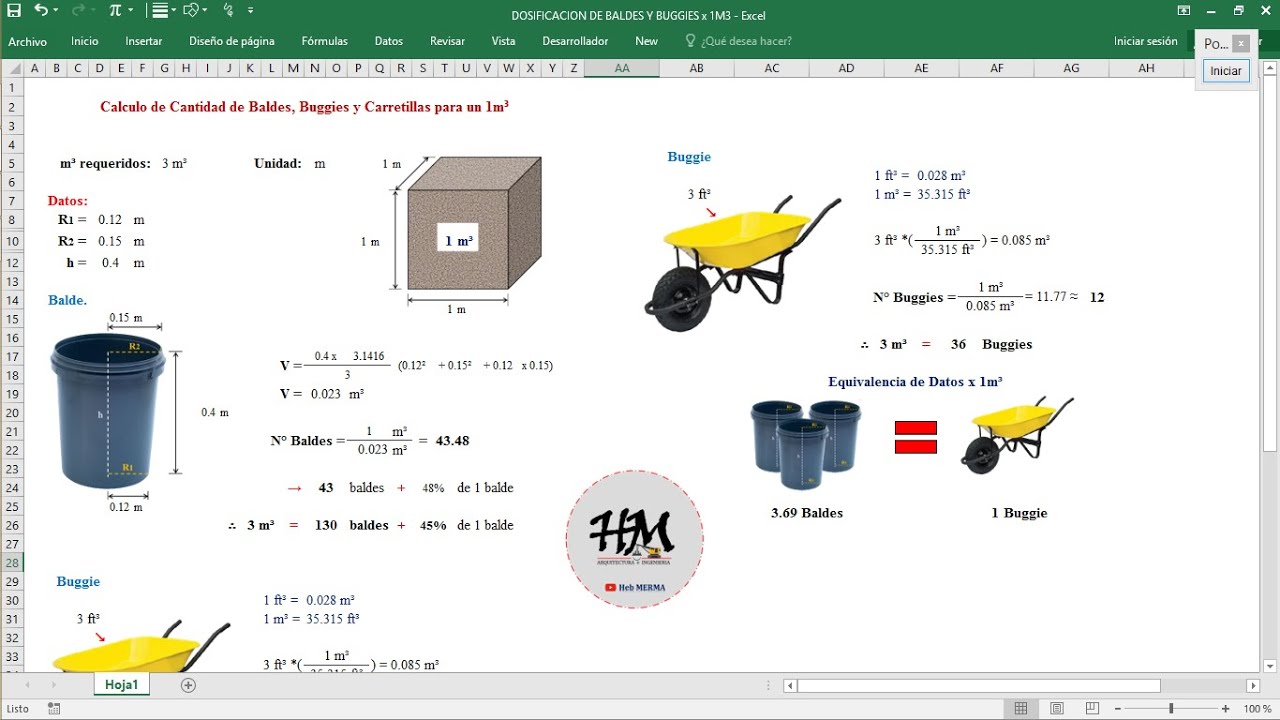This screenshot has width=1280, height=720.
Task: Open the Revisar ribbon tab
Action: pyautogui.click(x=447, y=41)
